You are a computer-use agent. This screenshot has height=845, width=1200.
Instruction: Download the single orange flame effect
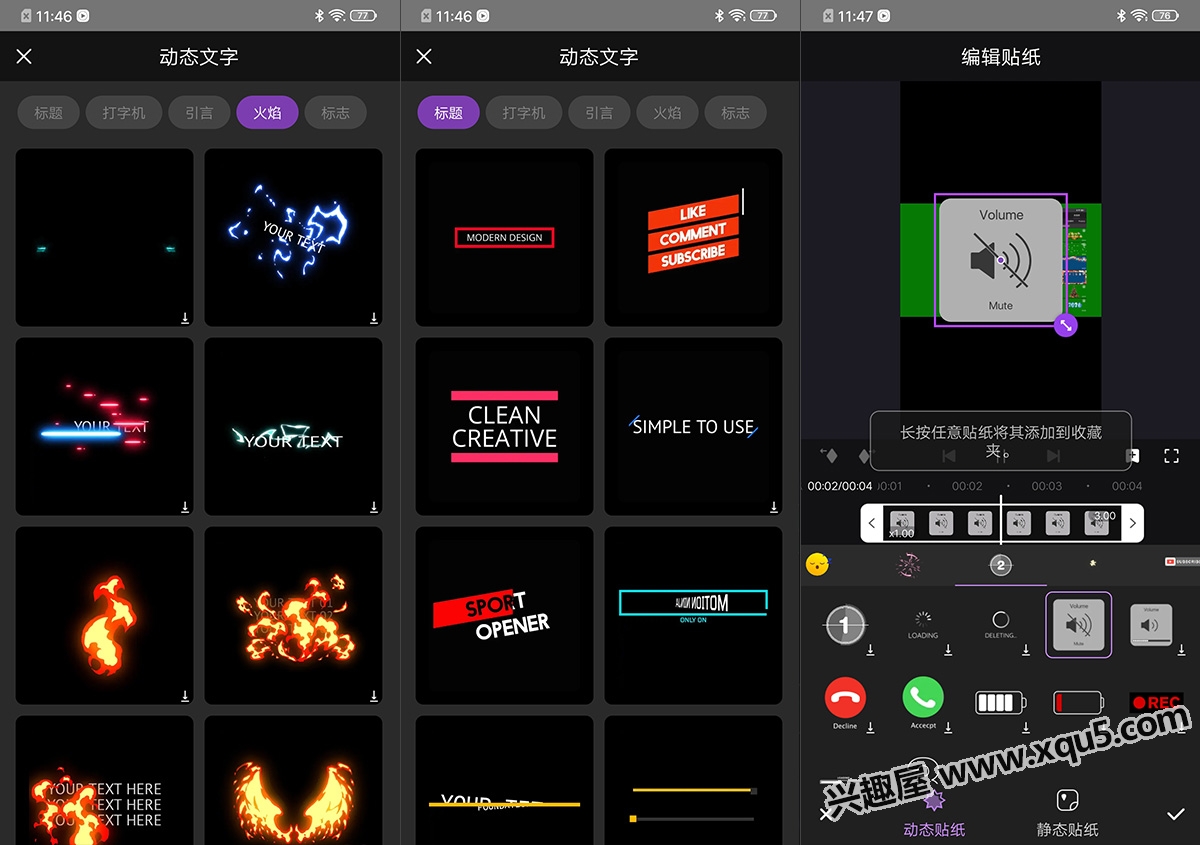pos(185,696)
